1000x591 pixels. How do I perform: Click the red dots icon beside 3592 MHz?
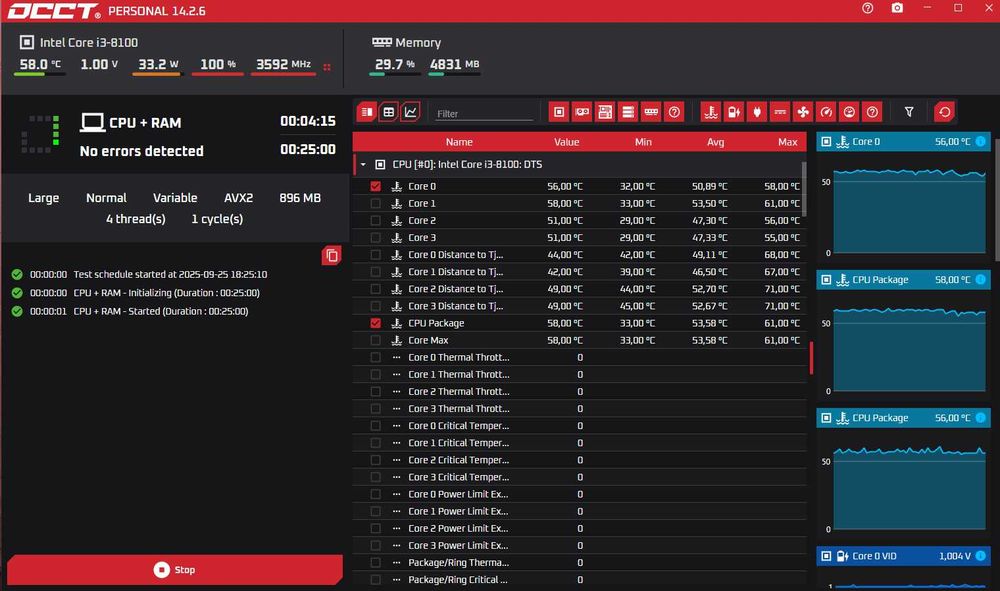(x=327, y=67)
